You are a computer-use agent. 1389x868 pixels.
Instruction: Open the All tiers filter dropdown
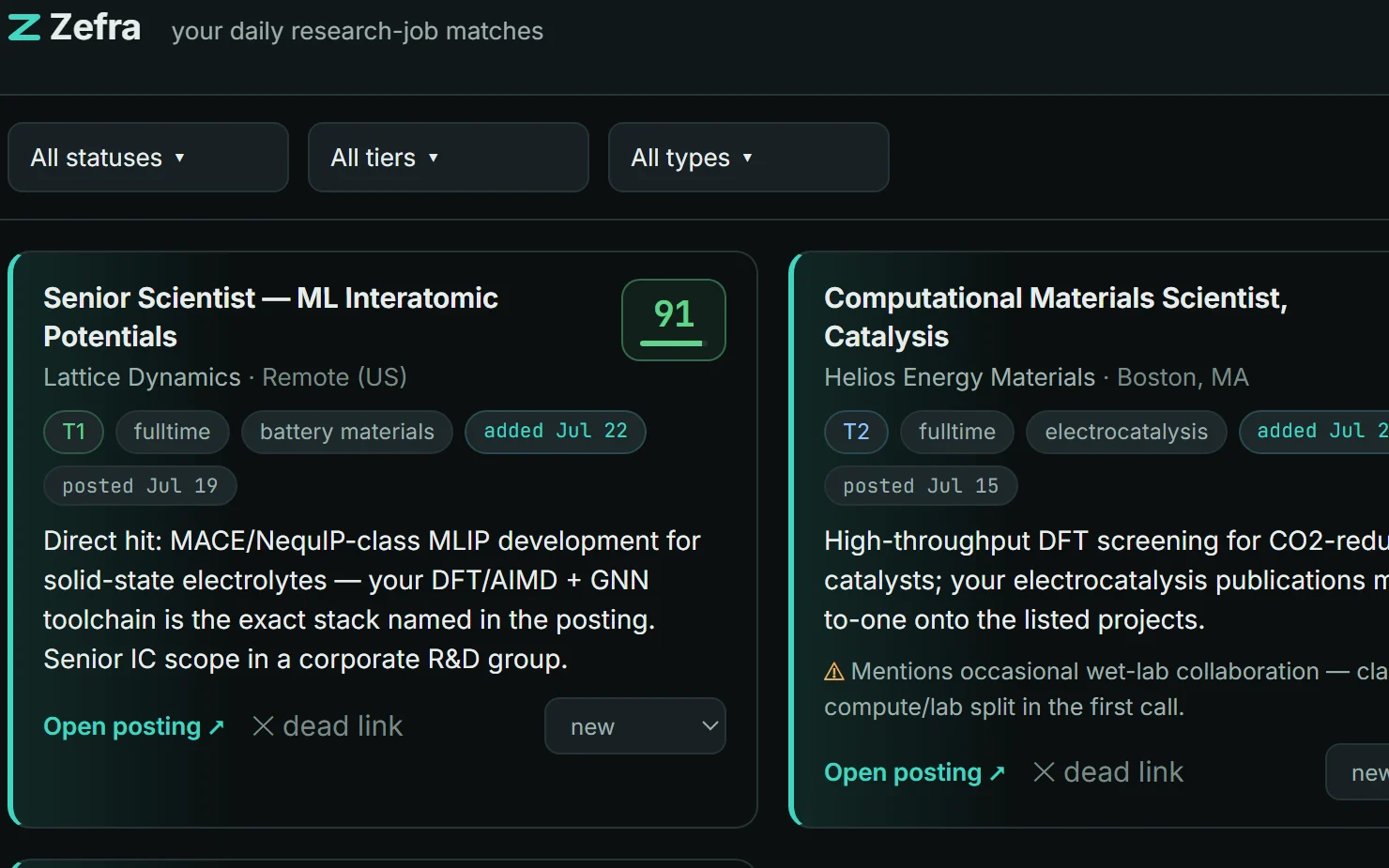coord(449,158)
